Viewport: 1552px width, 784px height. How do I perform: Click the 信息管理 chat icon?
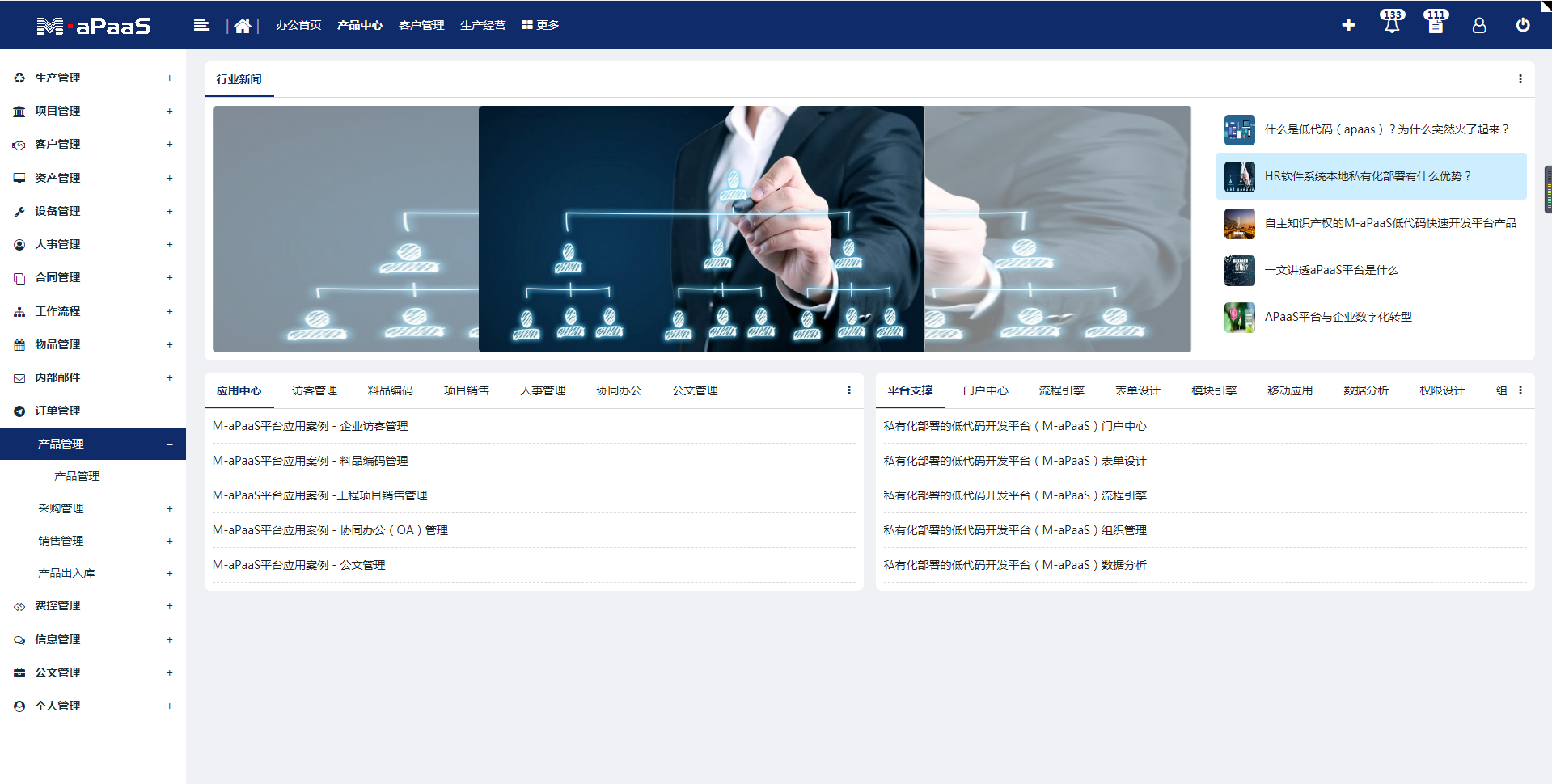point(19,640)
